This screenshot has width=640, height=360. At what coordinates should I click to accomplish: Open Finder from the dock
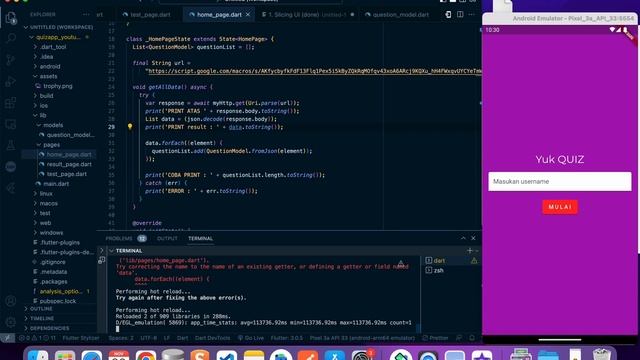[38, 356]
